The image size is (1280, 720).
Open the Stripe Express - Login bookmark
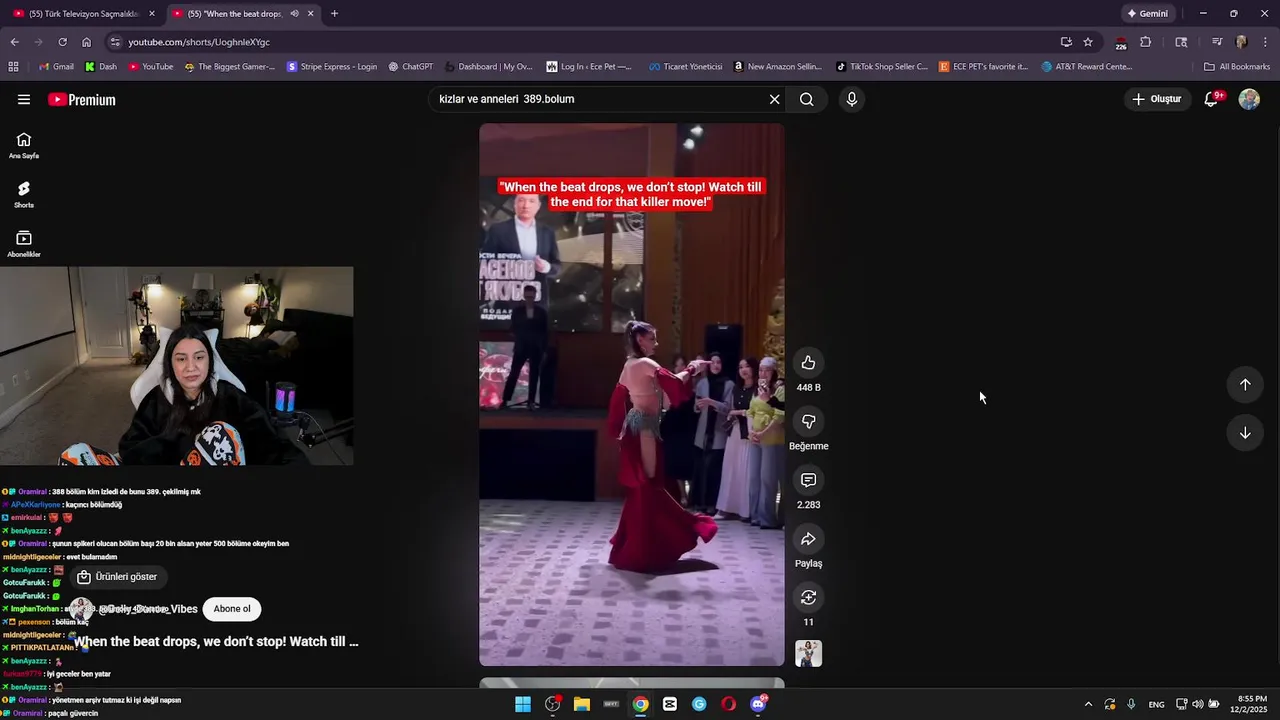pos(332,67)
